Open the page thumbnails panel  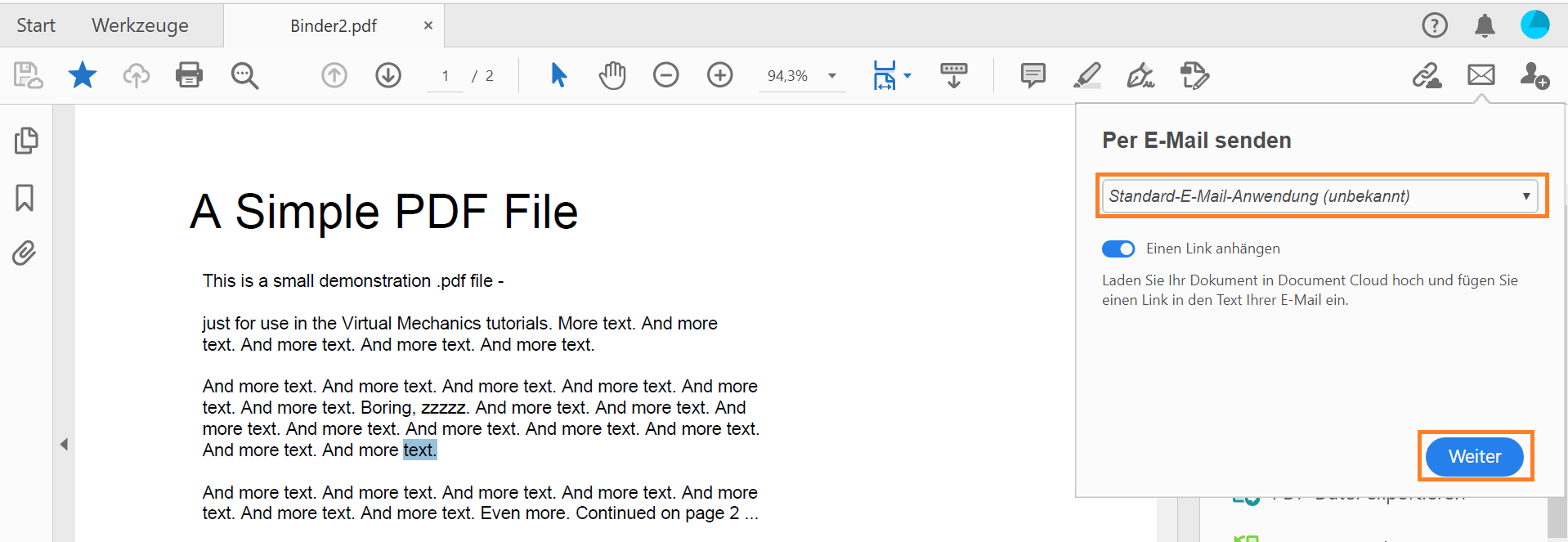tap(25, 141)
